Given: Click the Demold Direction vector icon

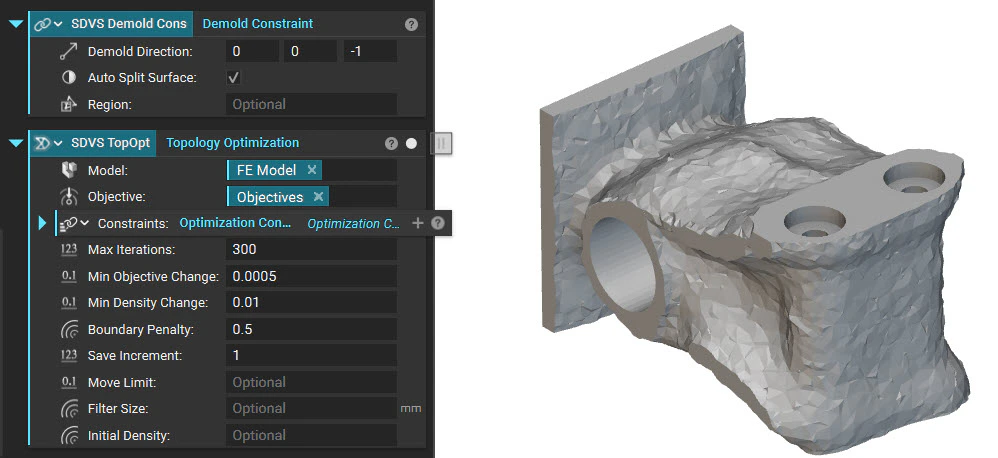Looking at the screenshot, I should click(x=69, y=51).
